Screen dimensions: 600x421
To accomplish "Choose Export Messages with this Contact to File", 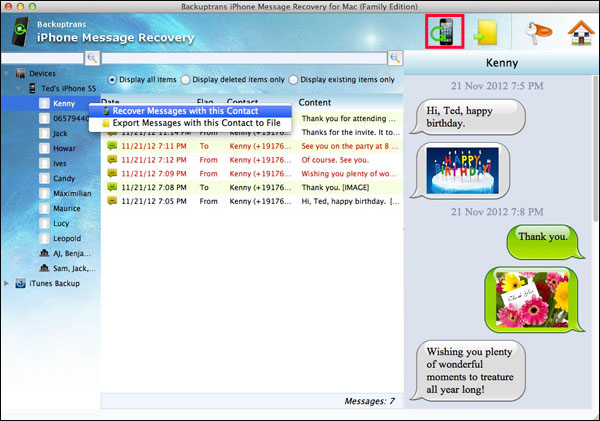I will point(190,123).
